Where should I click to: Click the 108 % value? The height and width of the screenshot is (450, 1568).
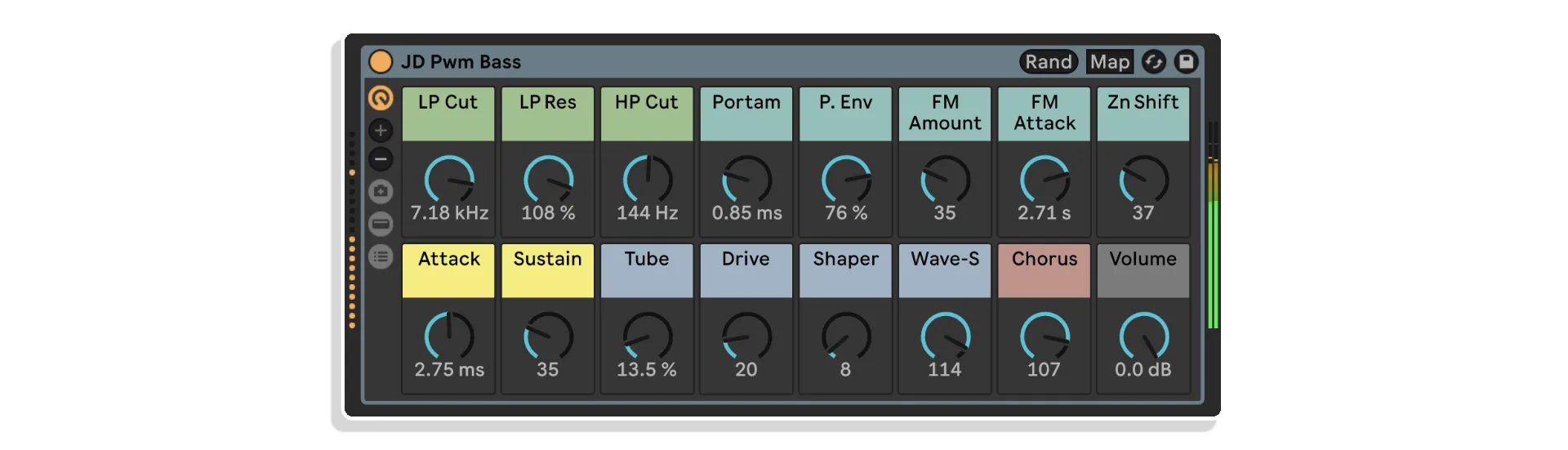(x=548, y=213)
